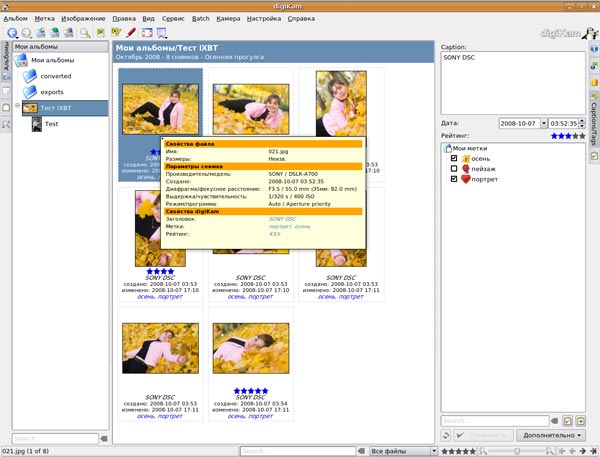Image resolution: width=600 pixels, height=457 pixels.
Task: Clear the tag search field icon
Action: click(554, 421)
